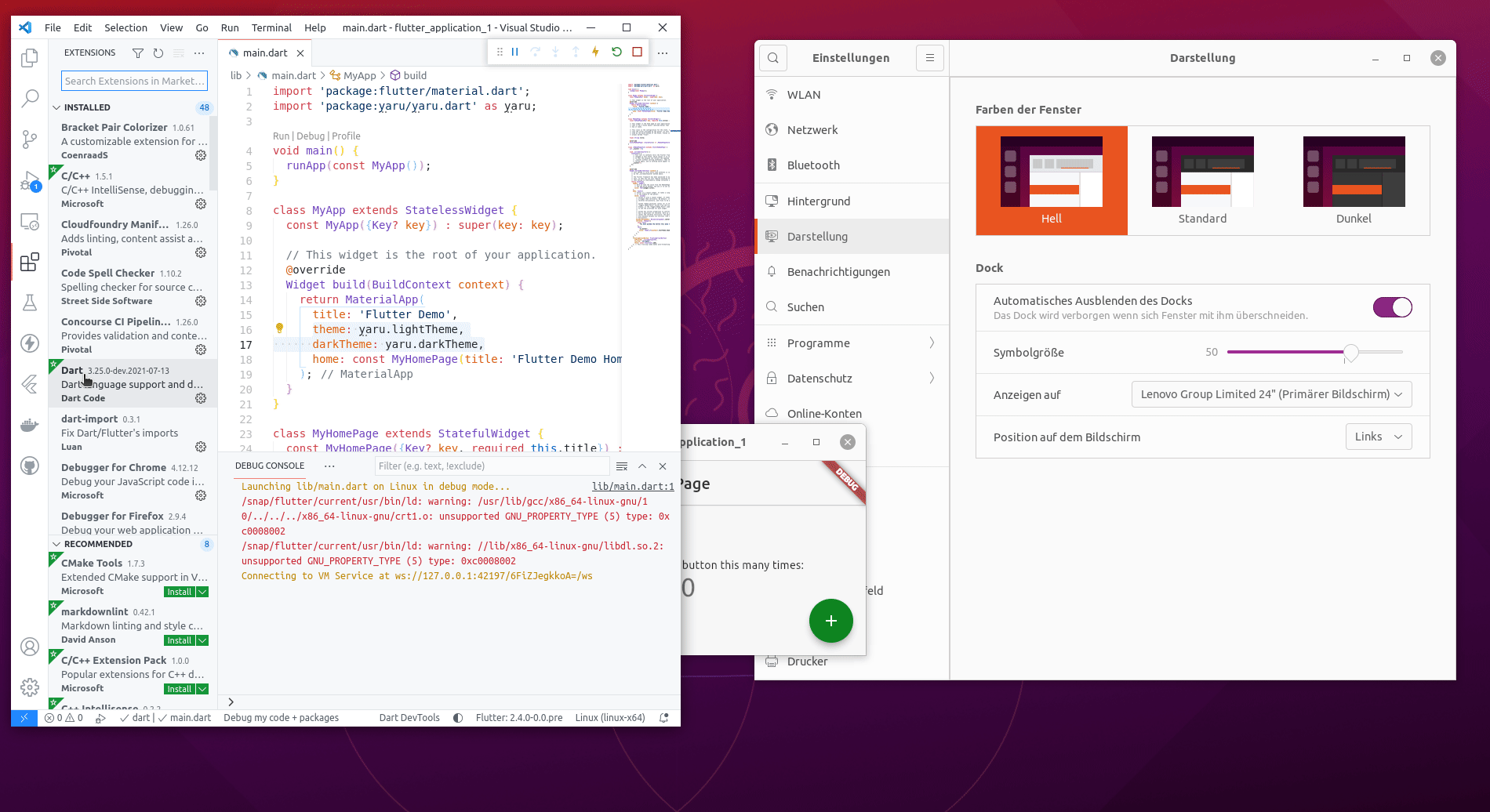Image resolution: width=1490 pixels, height=812 pixels.
Task: Open the Terminal menu
Action: (271, 27)
